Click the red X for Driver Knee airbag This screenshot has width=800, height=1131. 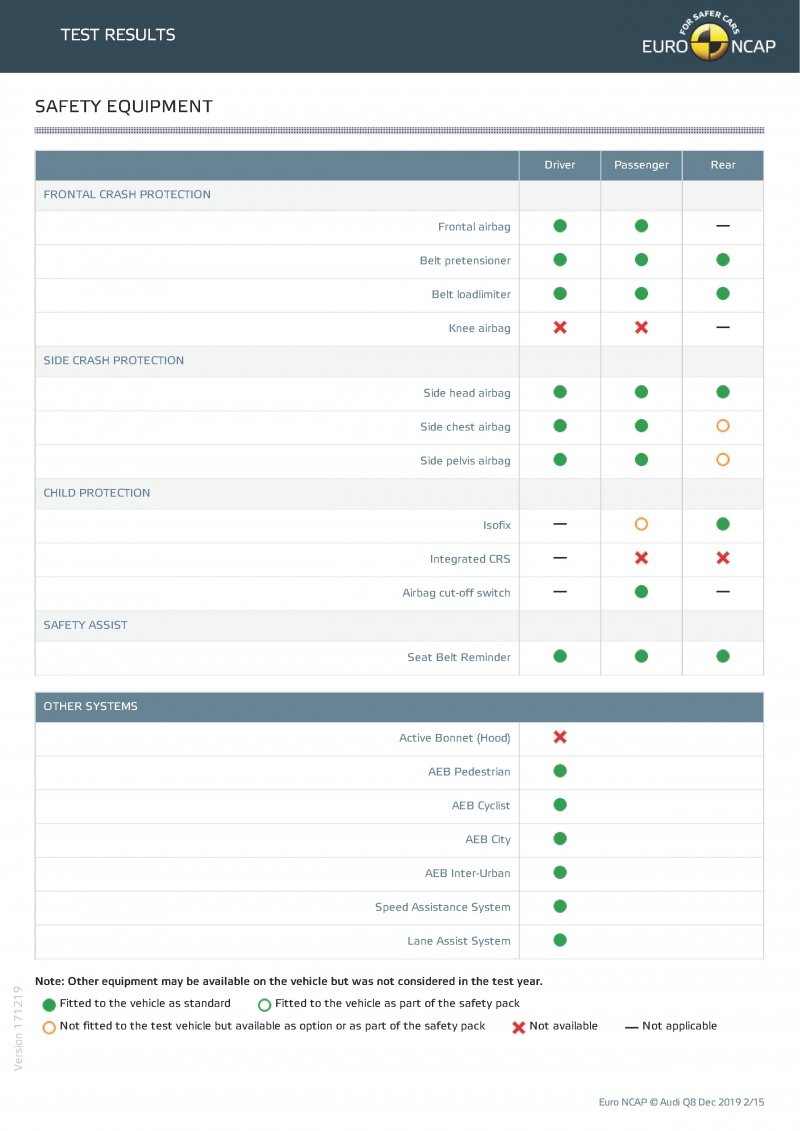(x=560, y=327)
